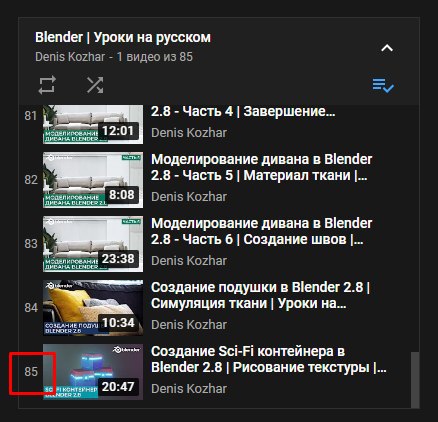The height and width of the screenshot is (422, 438).
Task: Open video 82 thumbnail with duration 8:08
Action: pos(93,180)
